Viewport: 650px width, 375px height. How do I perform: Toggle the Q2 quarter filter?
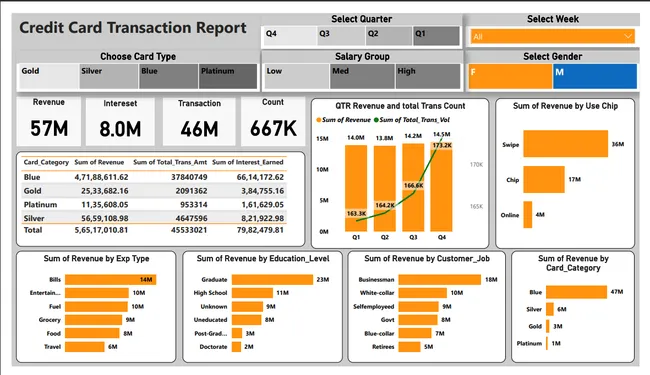pyautogui.click(x=388, y=36)
